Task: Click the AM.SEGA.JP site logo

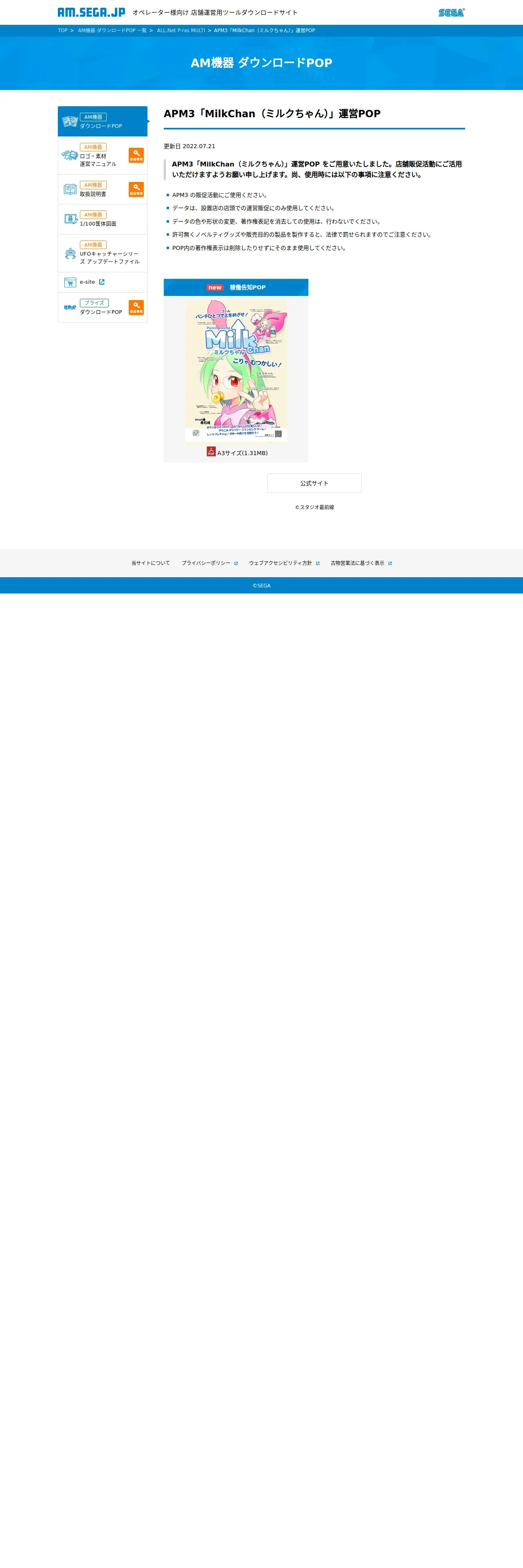Action: [x=91, y=12]
